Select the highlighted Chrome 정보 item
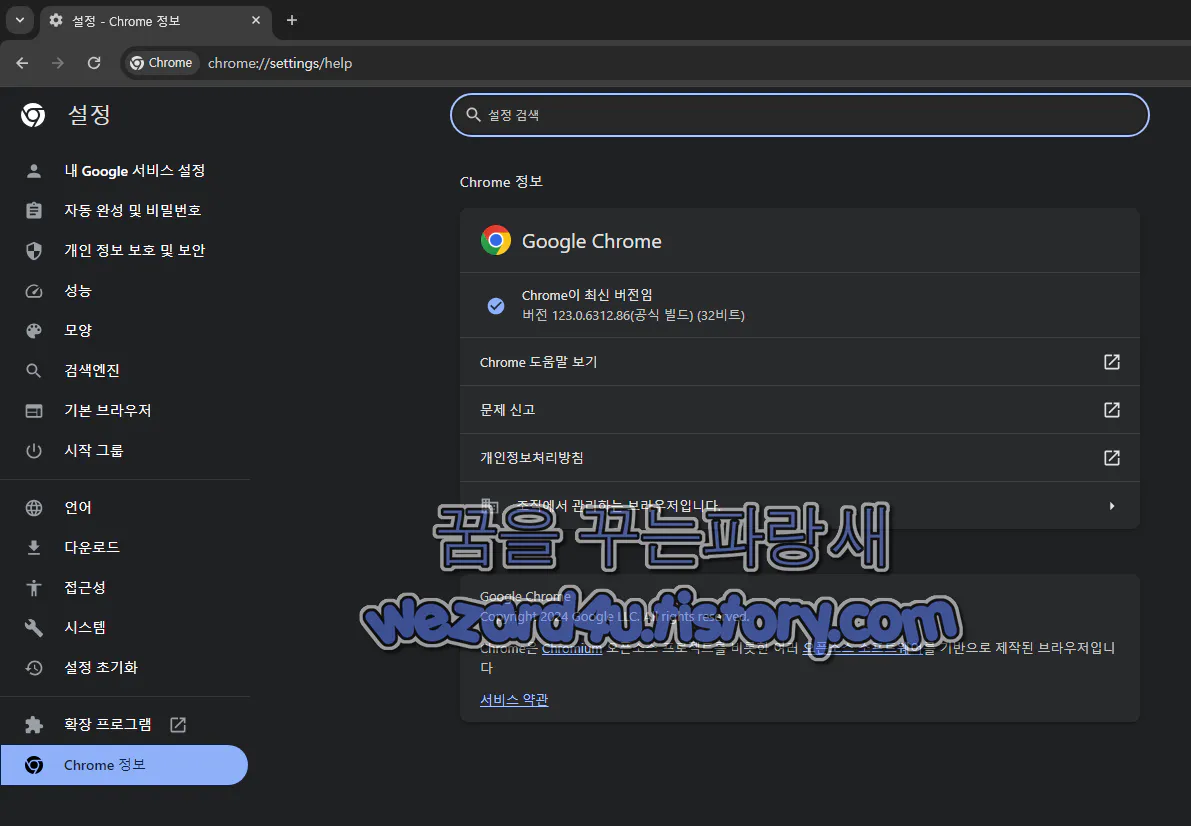Image resolution: width=1191 pixels, height=826 pixels. (x=124, y=765)
